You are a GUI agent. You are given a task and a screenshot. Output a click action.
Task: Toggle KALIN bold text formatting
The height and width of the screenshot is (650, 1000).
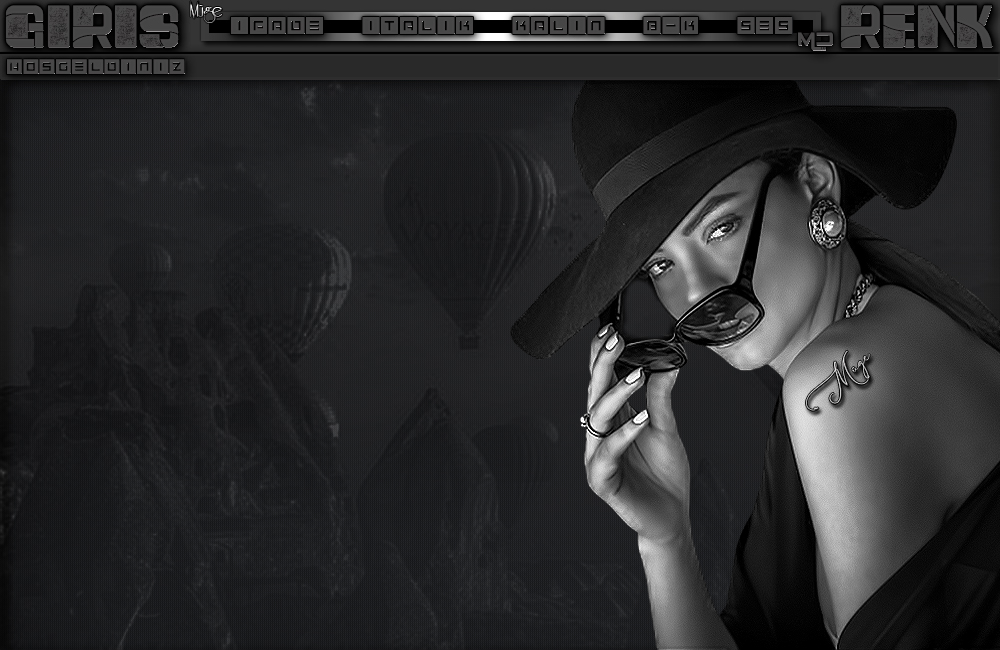click(558, 26)
